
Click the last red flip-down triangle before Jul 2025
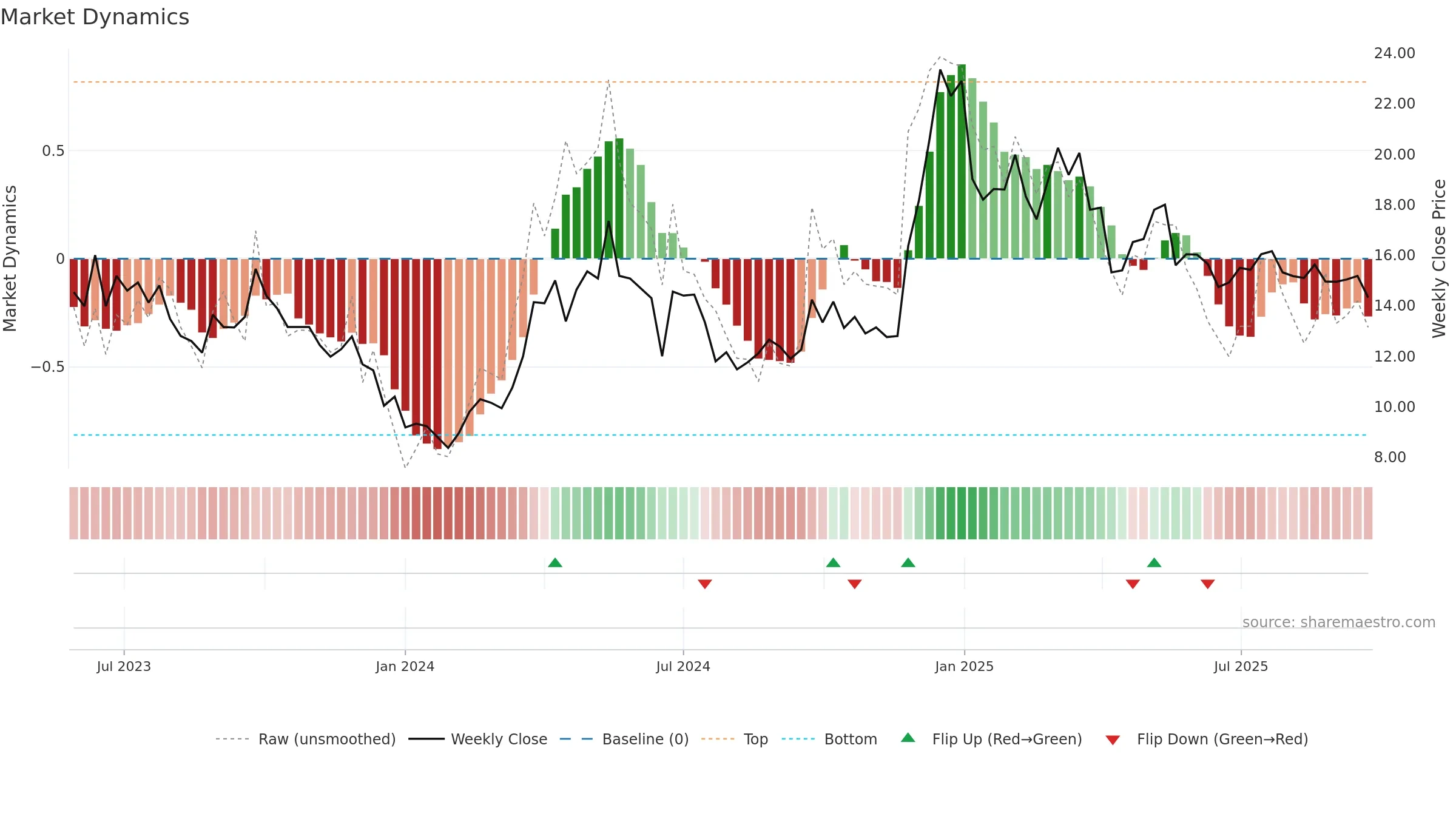(1208, 584)
